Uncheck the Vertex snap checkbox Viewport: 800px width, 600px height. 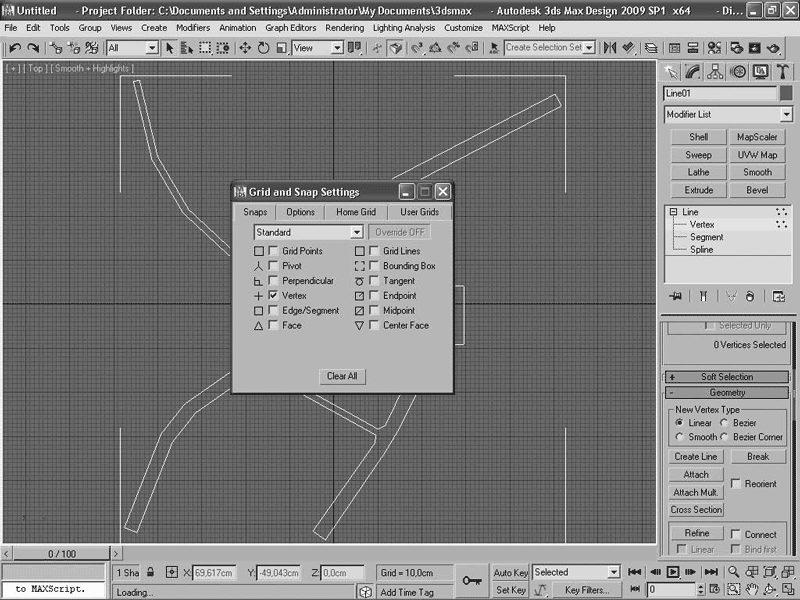(x=273, y=296)
